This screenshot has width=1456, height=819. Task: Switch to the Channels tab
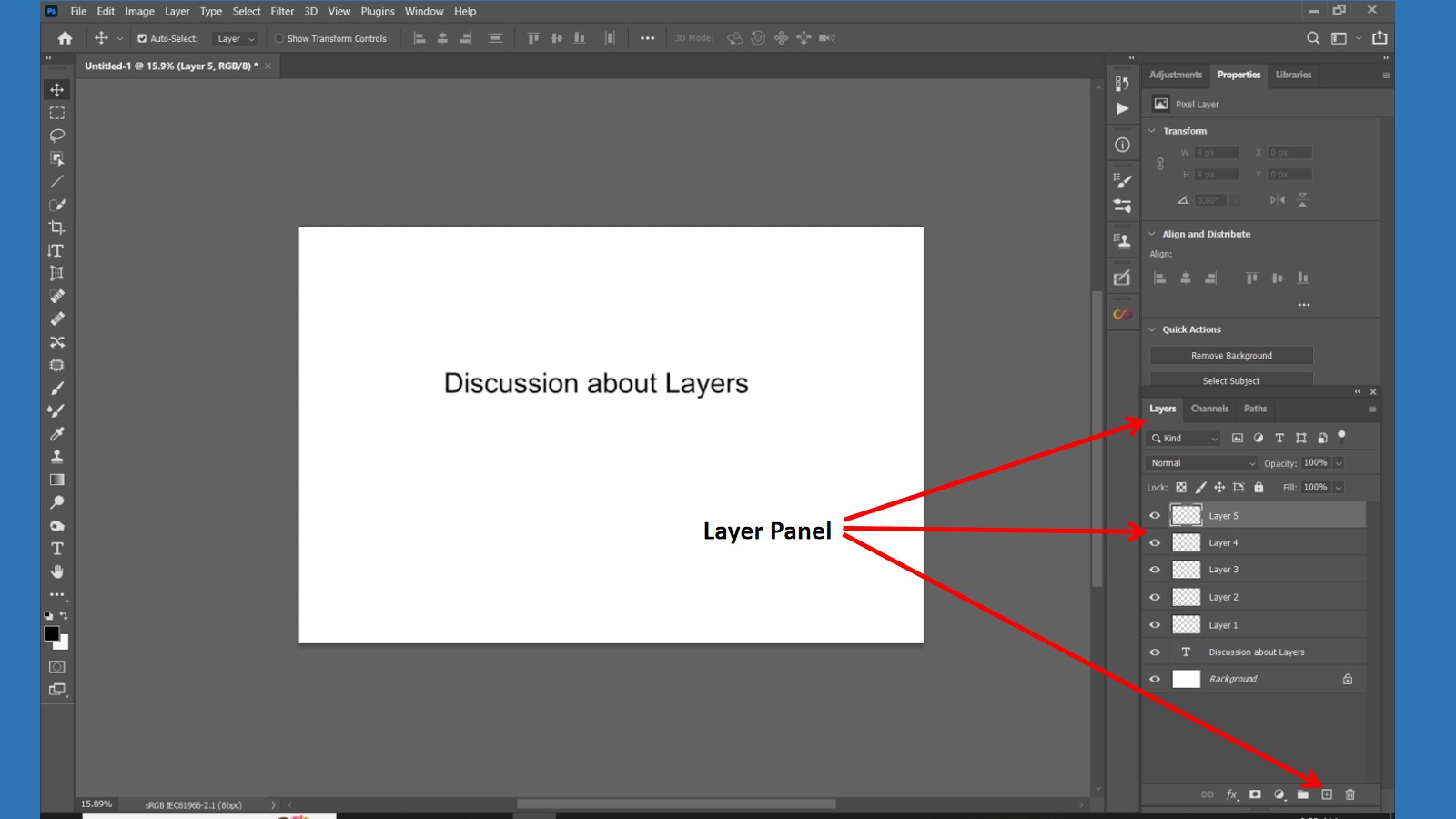(x=1209, y=409)
